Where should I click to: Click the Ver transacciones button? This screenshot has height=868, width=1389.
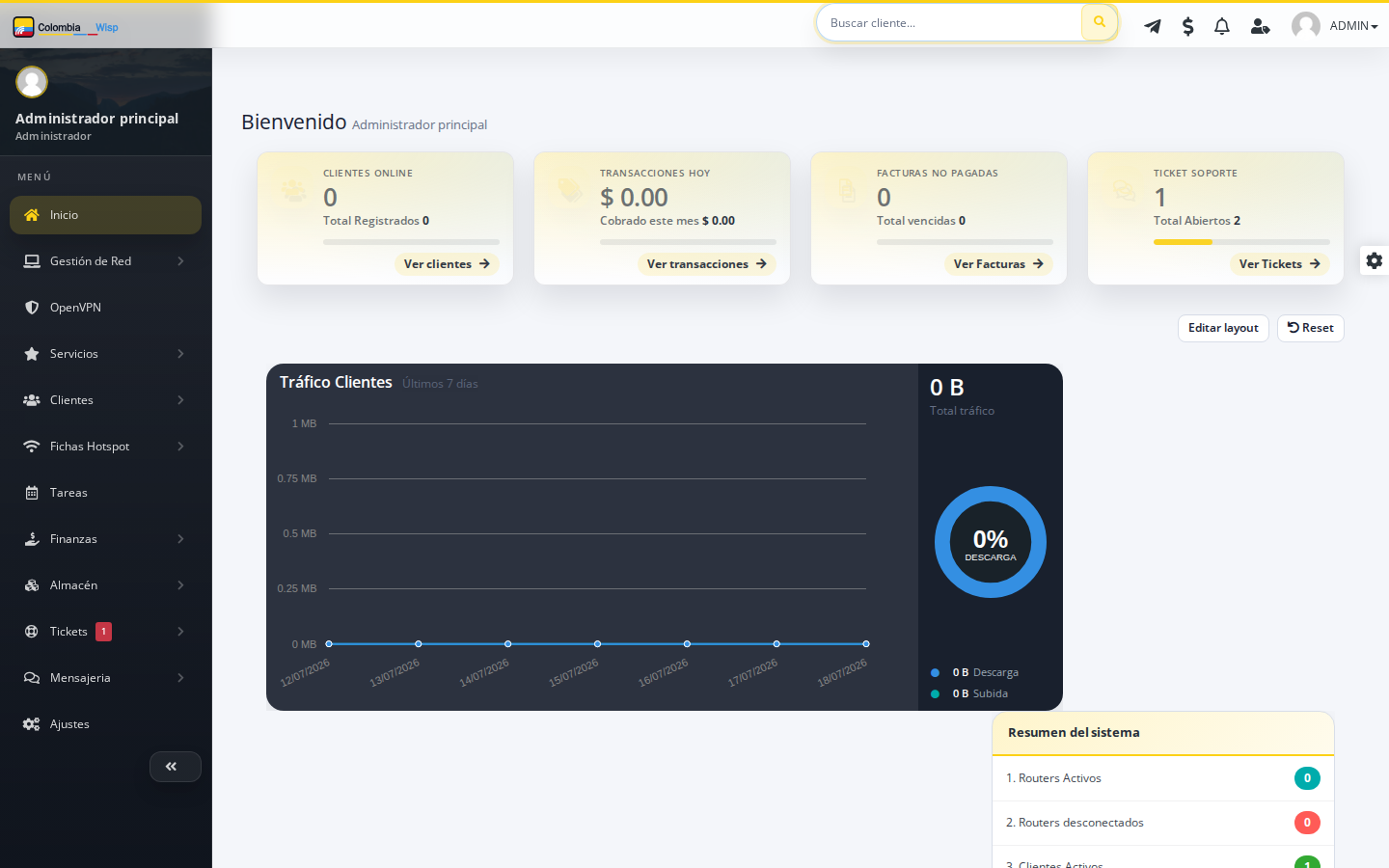(706, 264)
